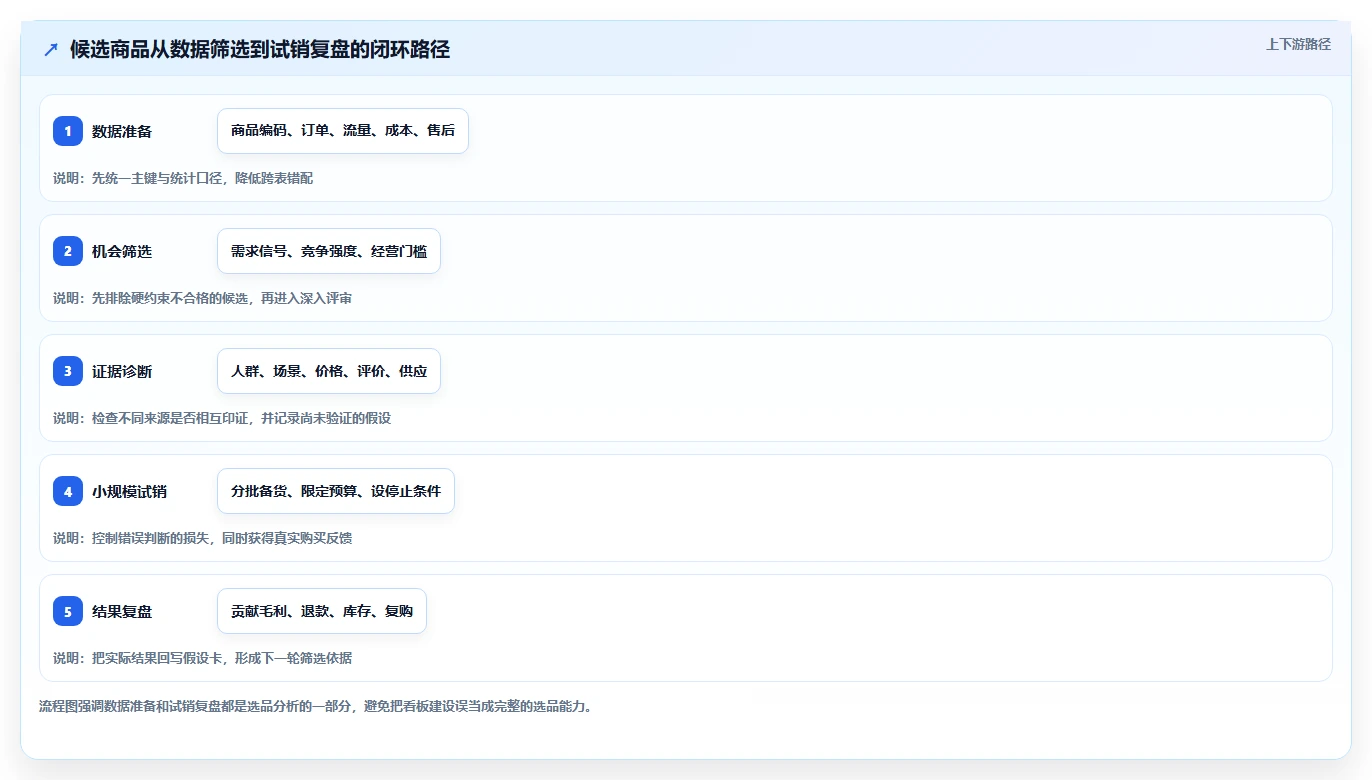Click the chip 人群、场景、价格、评价、供应

[x=329, y=371]
